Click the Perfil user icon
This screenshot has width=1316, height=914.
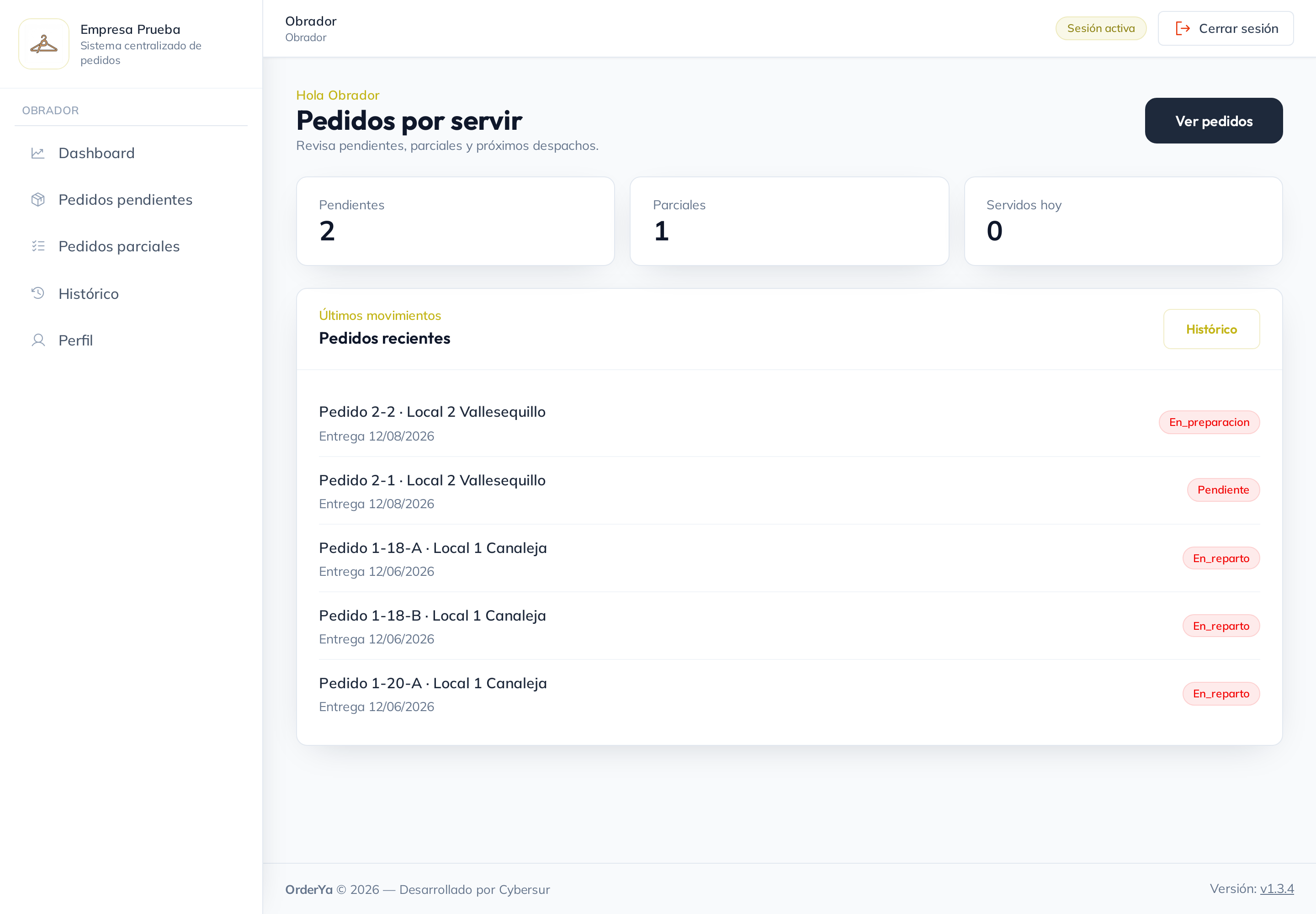(x=38, y=340)
